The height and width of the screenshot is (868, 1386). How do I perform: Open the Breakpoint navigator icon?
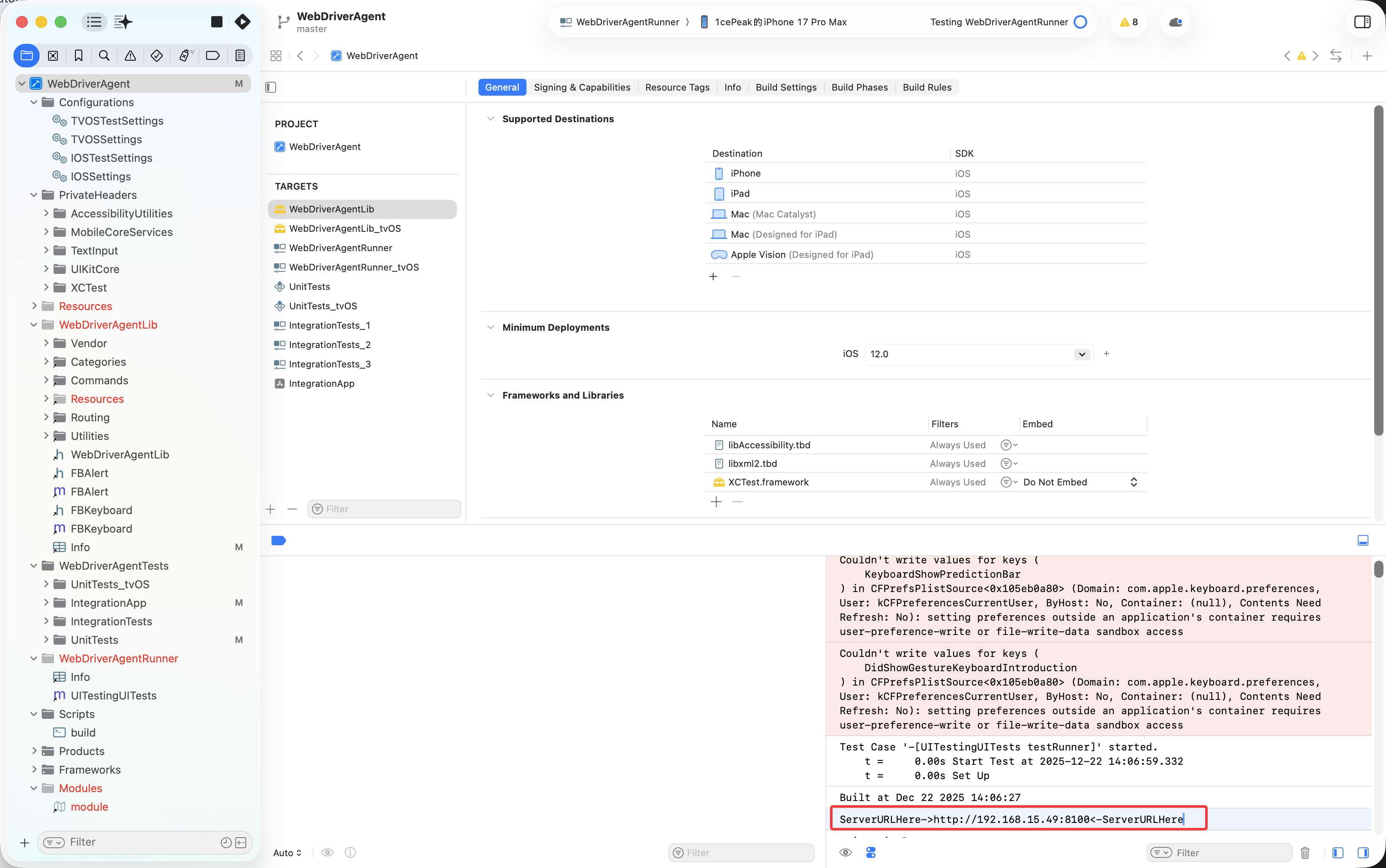tap(212, 56)
